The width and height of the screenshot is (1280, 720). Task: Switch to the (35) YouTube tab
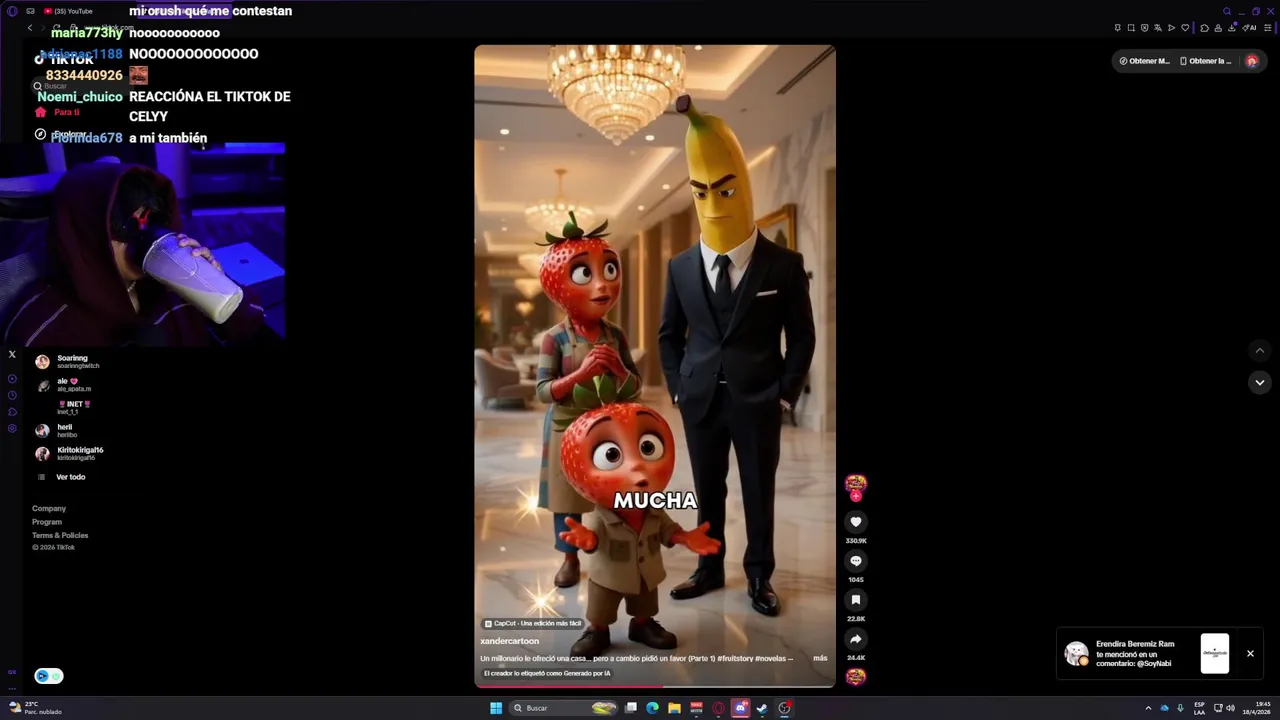[68, 11]
